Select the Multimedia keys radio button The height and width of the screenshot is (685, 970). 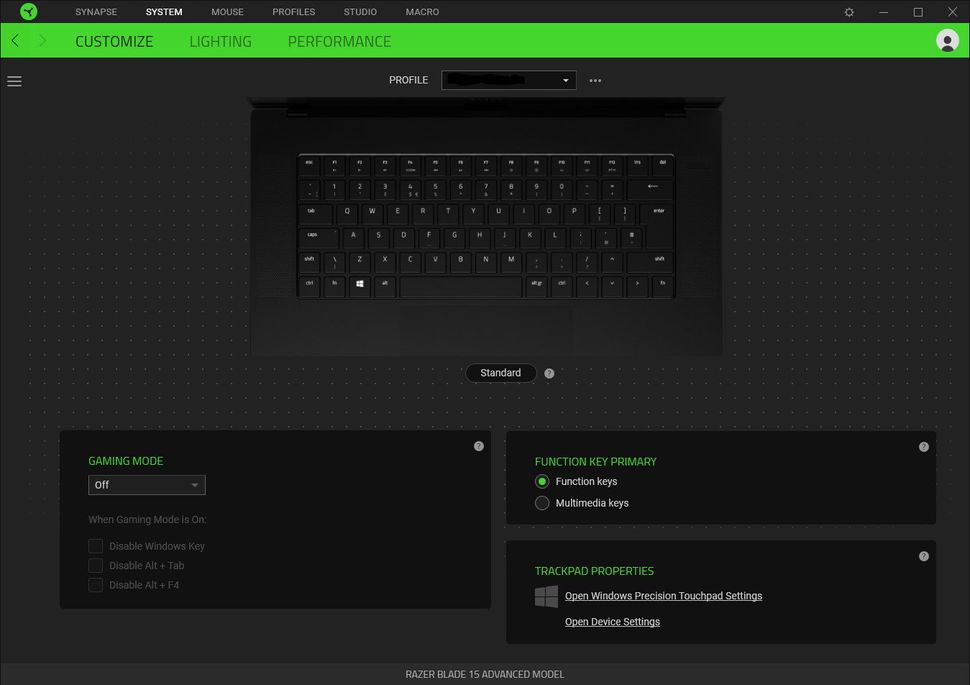[x=542, y=503]
